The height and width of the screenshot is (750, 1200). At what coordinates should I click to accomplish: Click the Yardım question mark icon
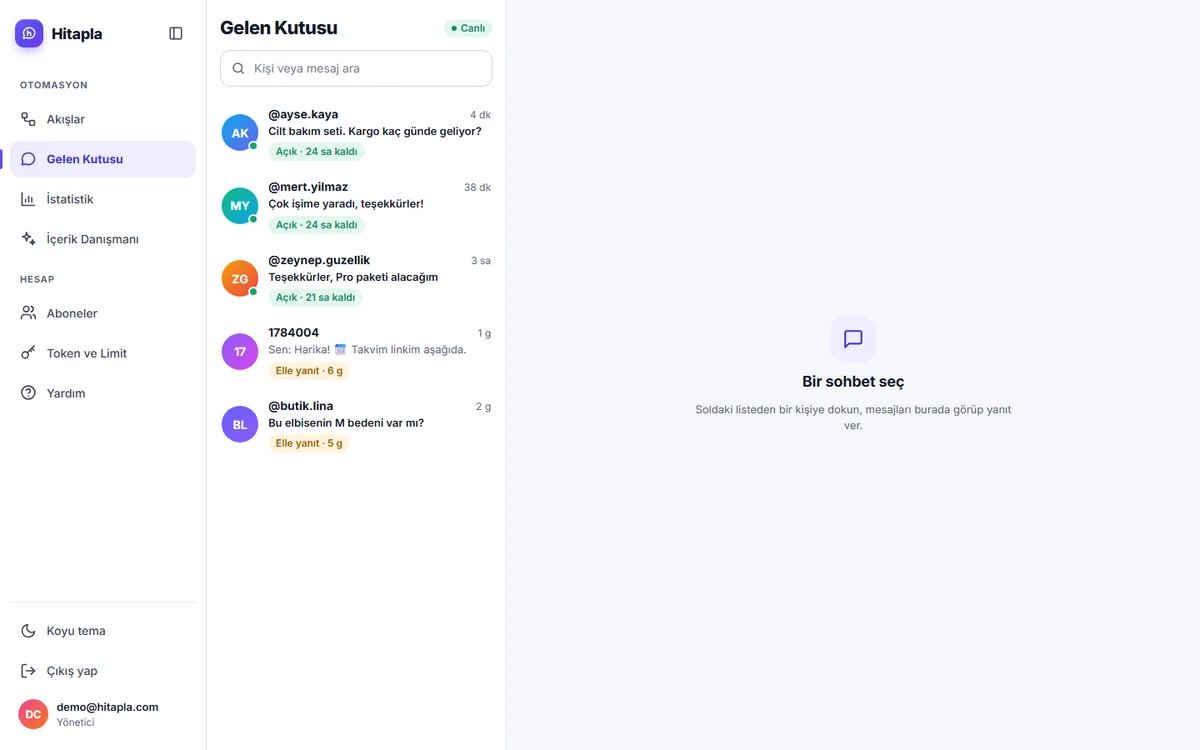click(29, 393)
